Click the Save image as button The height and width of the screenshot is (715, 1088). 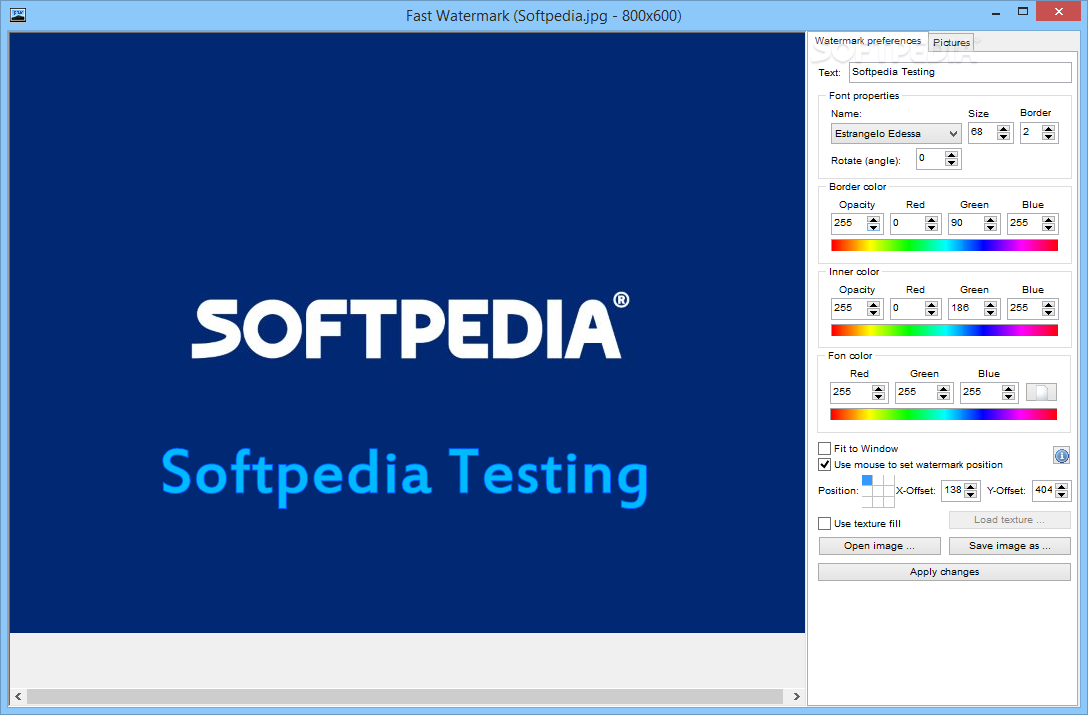[x=1010, y=546]
